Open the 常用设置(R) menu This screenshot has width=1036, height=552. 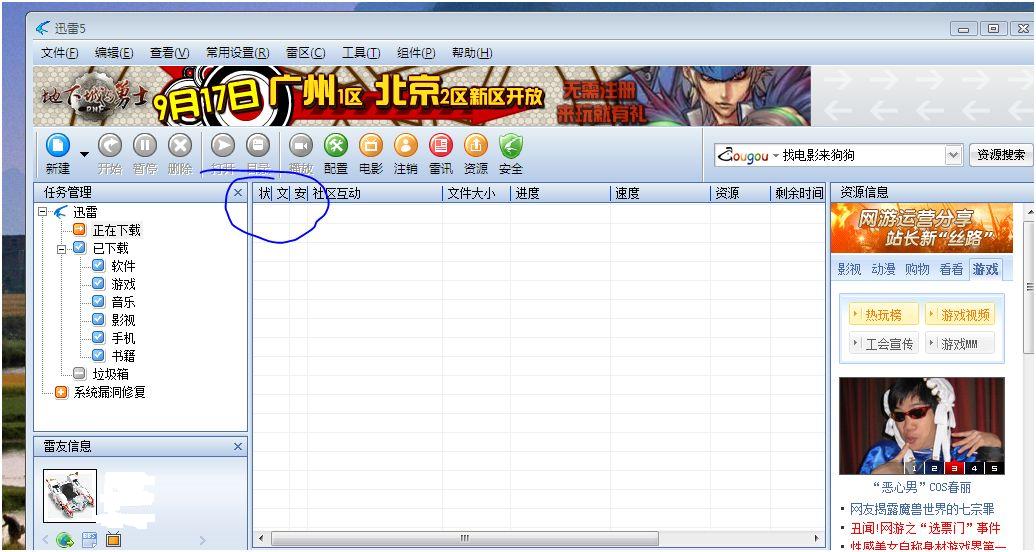(x=238, y=53)
